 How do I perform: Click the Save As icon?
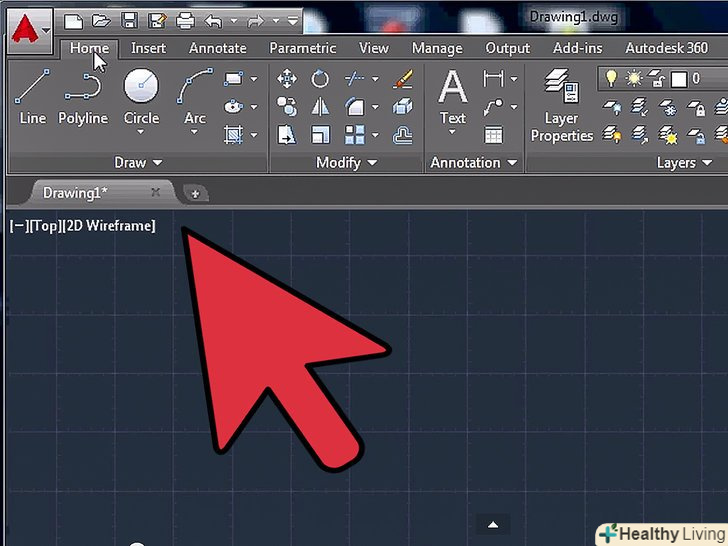coord(157,21)
